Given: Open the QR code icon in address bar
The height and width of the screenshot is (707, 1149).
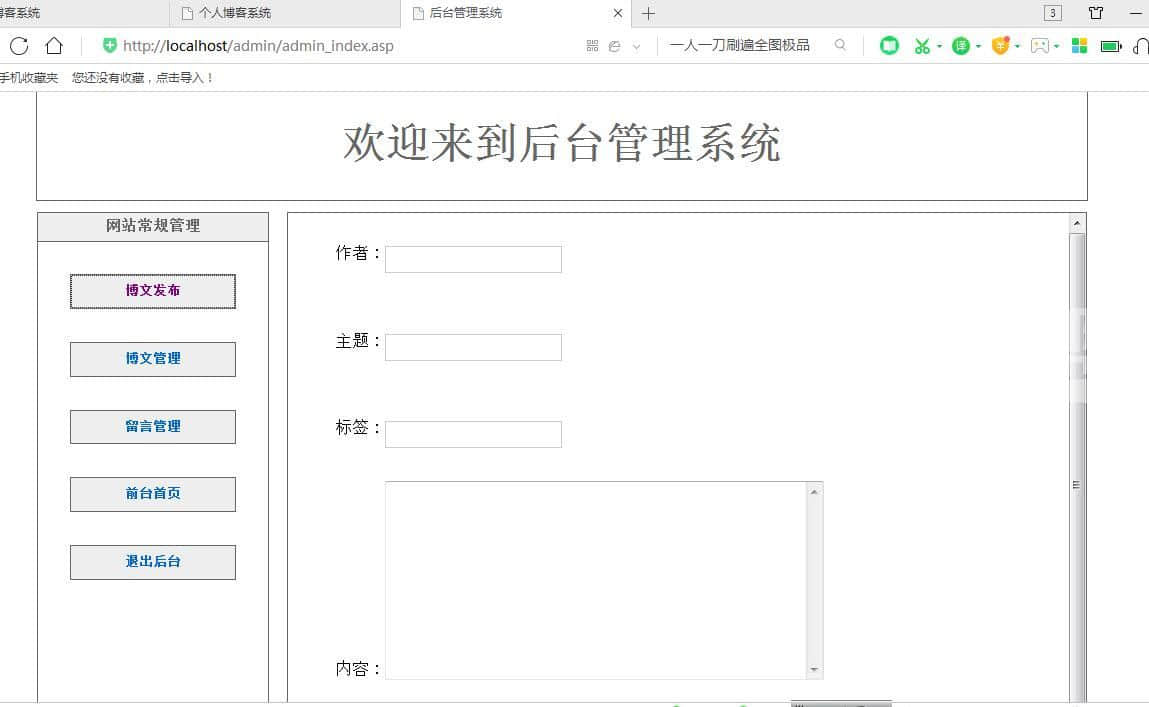Looking at the screenshot, I should pos(592,46).
